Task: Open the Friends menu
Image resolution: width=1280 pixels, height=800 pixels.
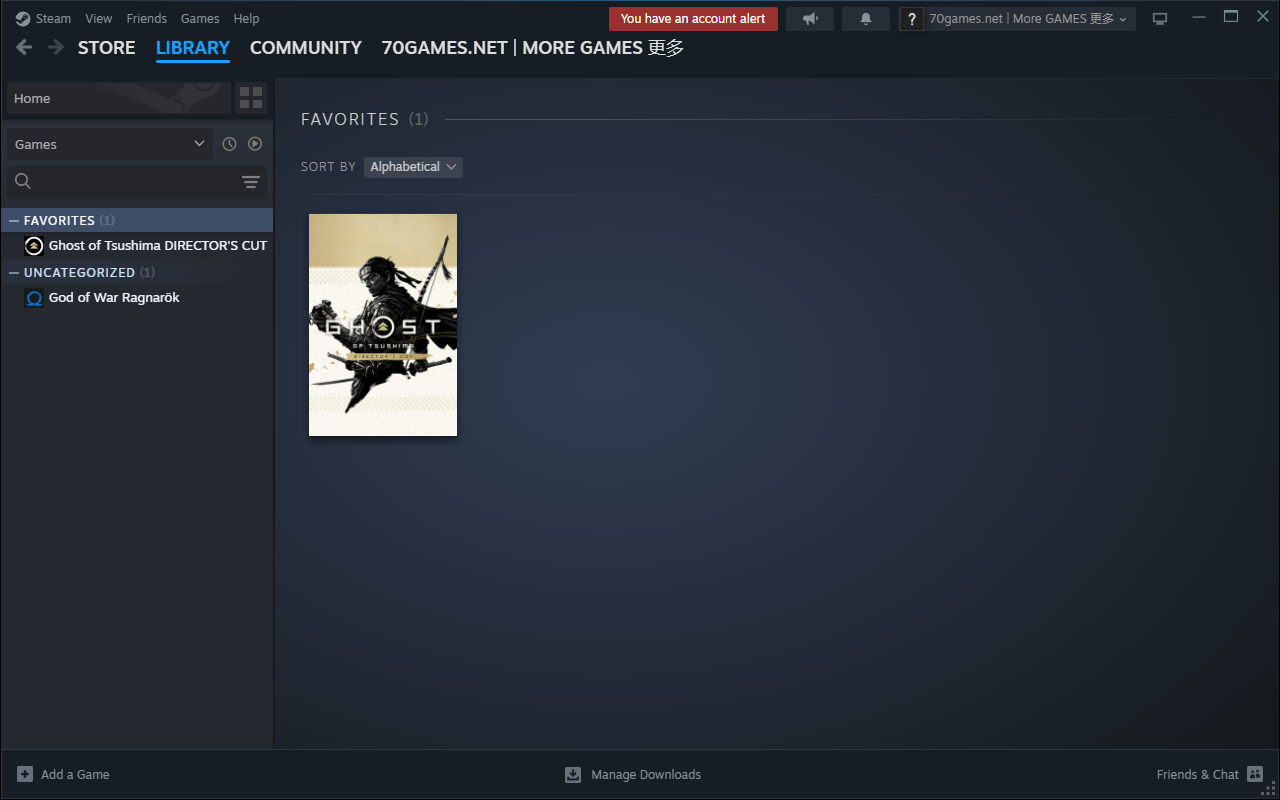Action: 146,18
